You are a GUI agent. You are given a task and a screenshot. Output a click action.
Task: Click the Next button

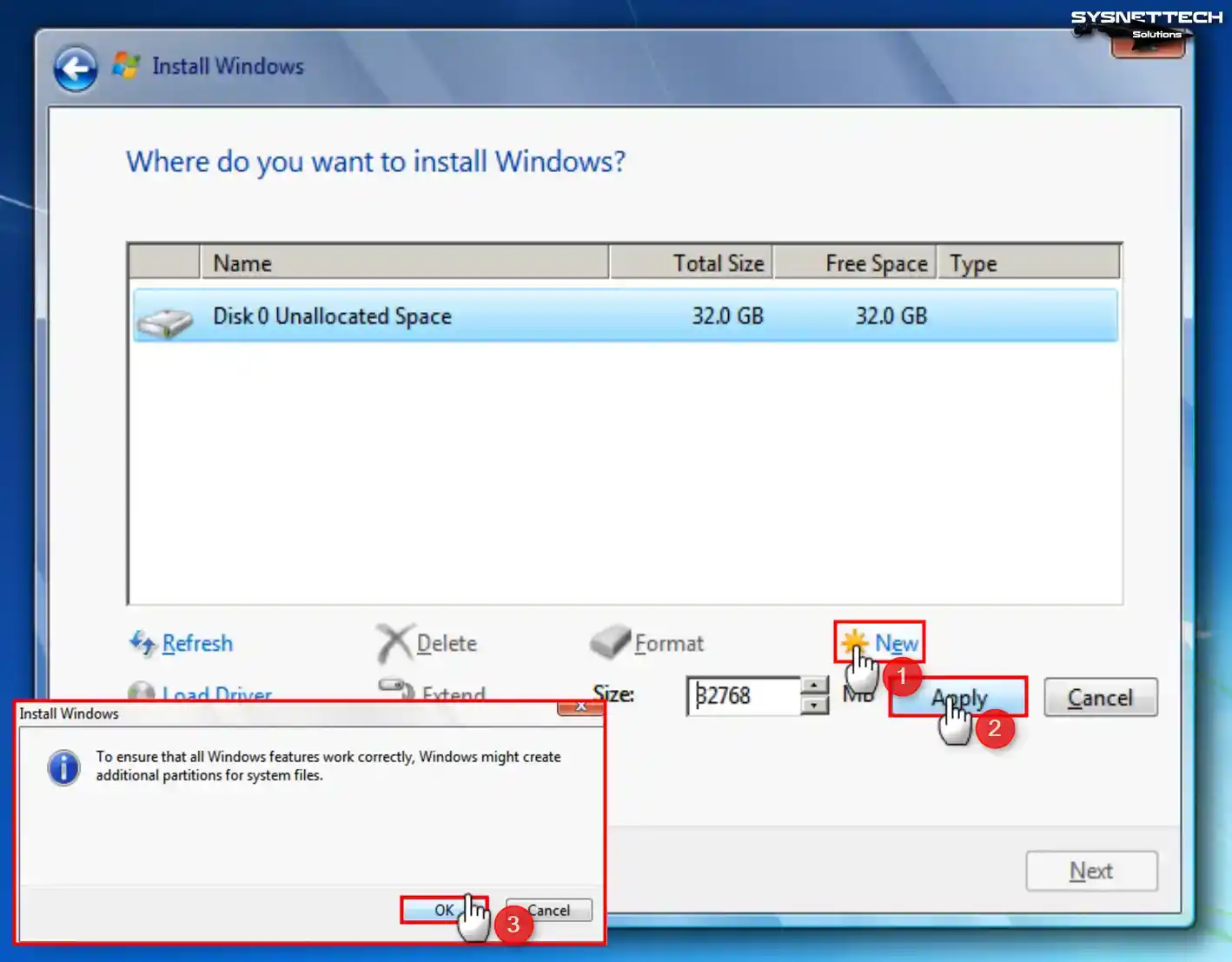click(x=1091, y=871)
